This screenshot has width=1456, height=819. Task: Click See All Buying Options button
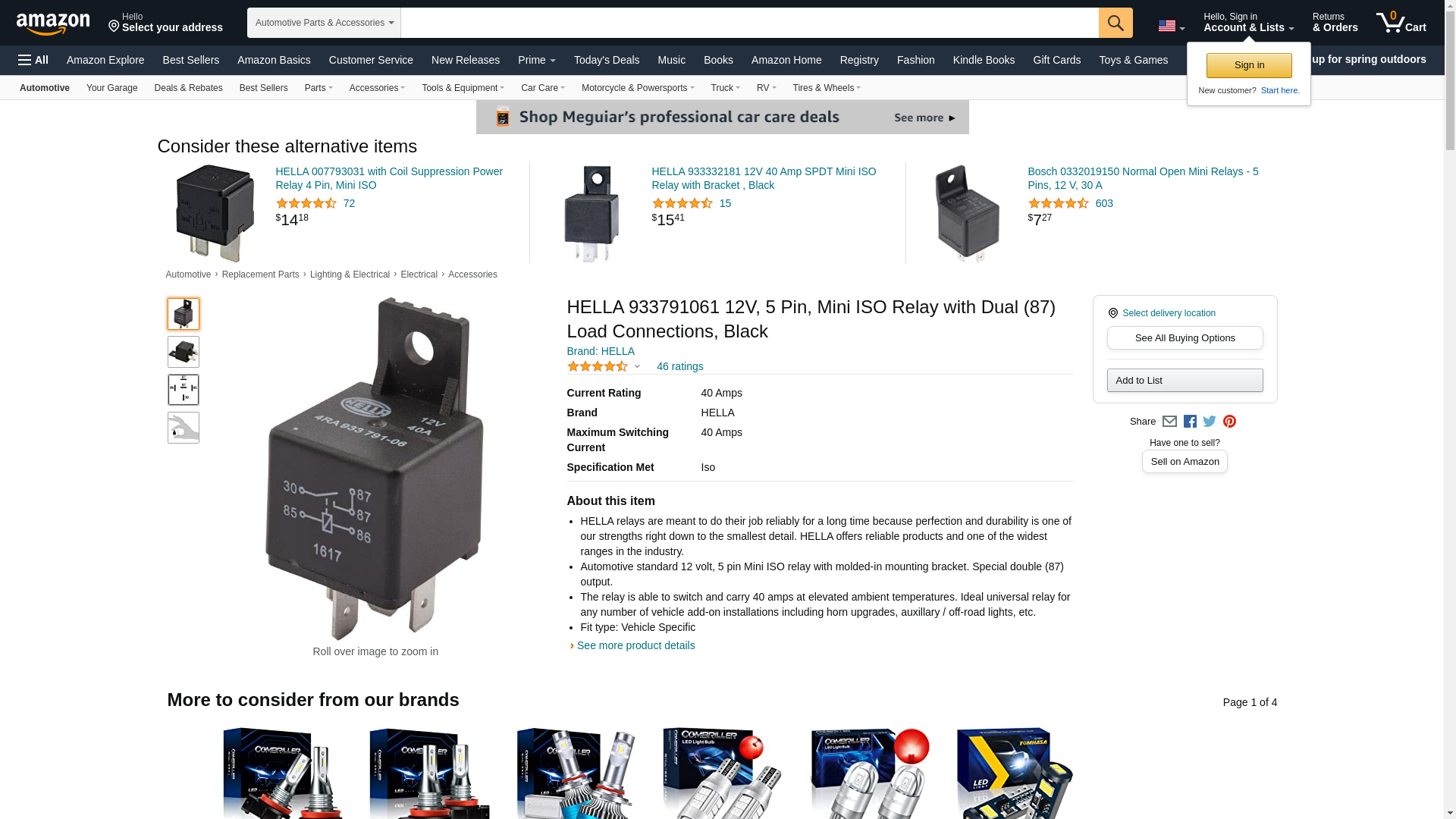click(1185, 338)
